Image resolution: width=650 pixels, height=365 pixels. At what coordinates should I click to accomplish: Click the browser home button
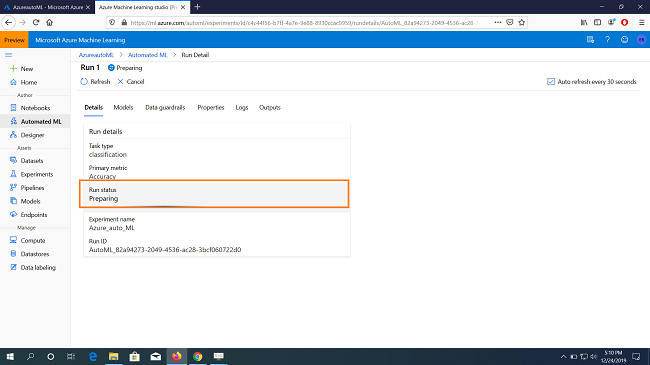tap(49, 22)
